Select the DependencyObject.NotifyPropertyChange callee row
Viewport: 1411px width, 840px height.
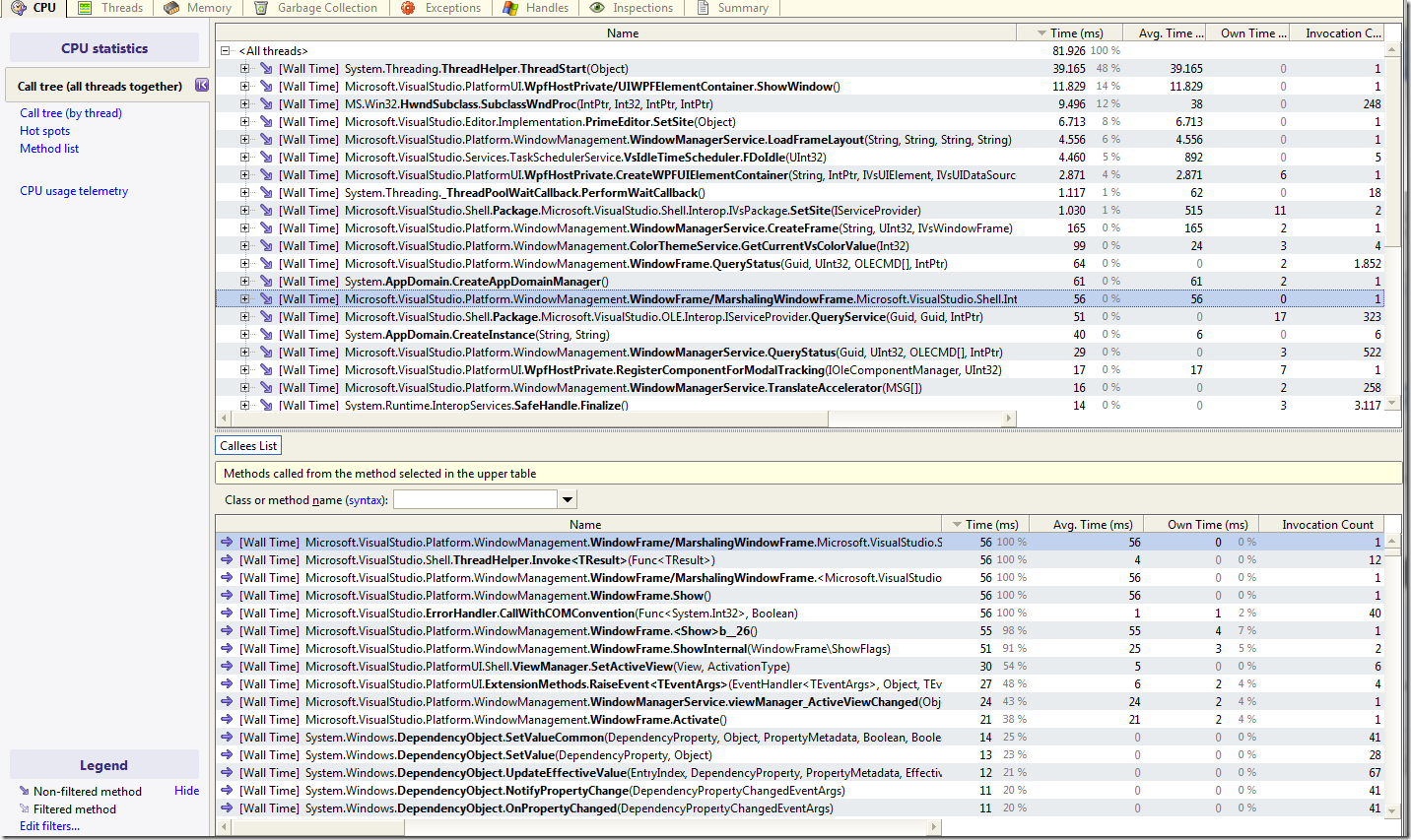(x=800, y=791)
